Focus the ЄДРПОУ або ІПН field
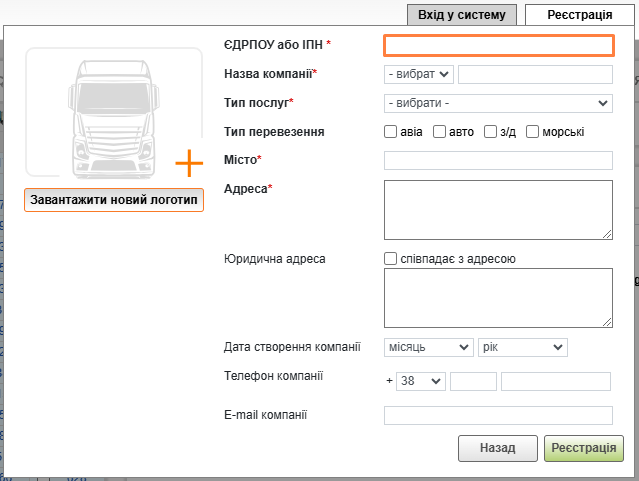The image size is (639, 481). pyautogui.click(x=498, y=45)
